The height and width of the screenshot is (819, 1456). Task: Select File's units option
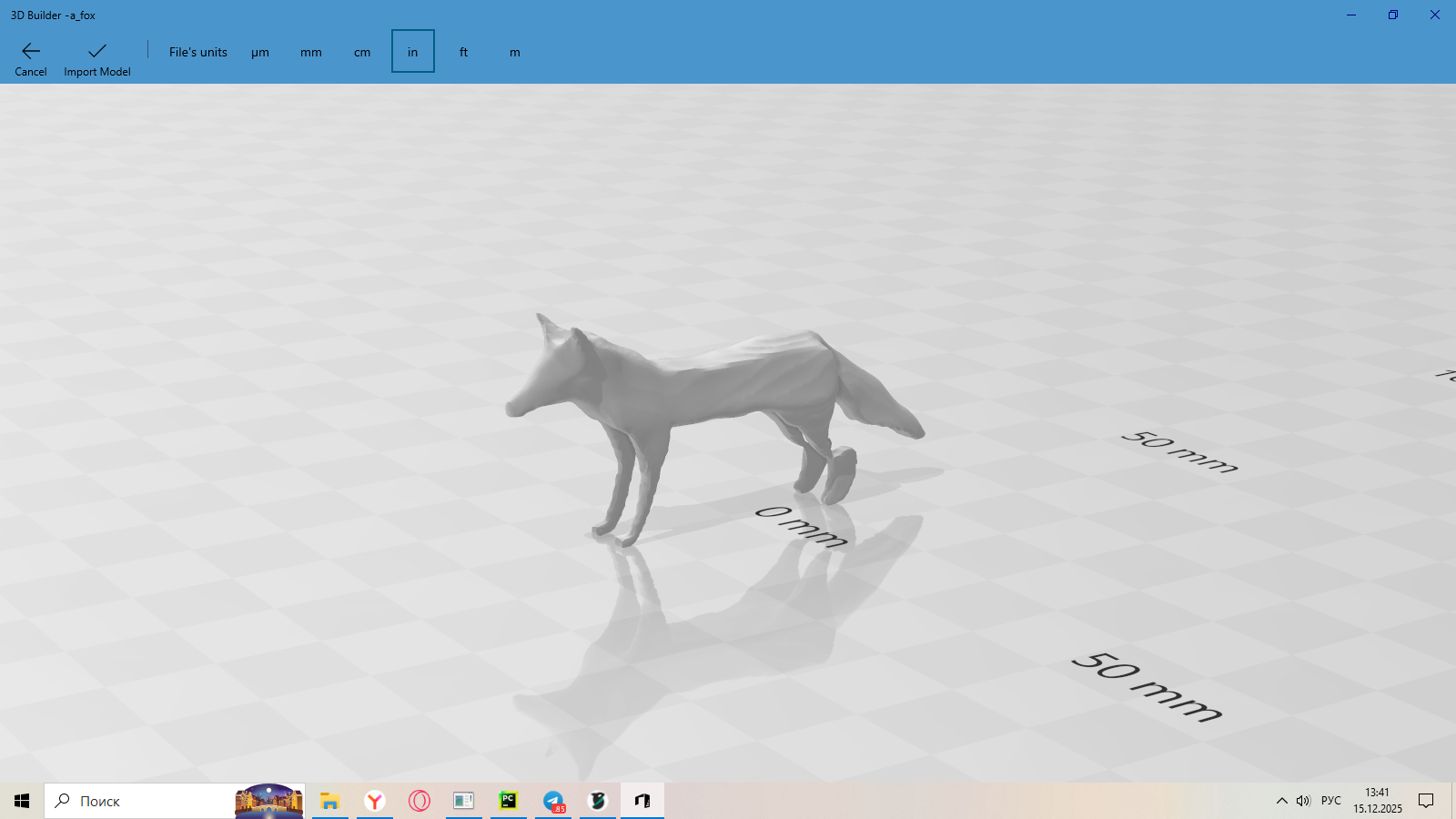(198, 52)
